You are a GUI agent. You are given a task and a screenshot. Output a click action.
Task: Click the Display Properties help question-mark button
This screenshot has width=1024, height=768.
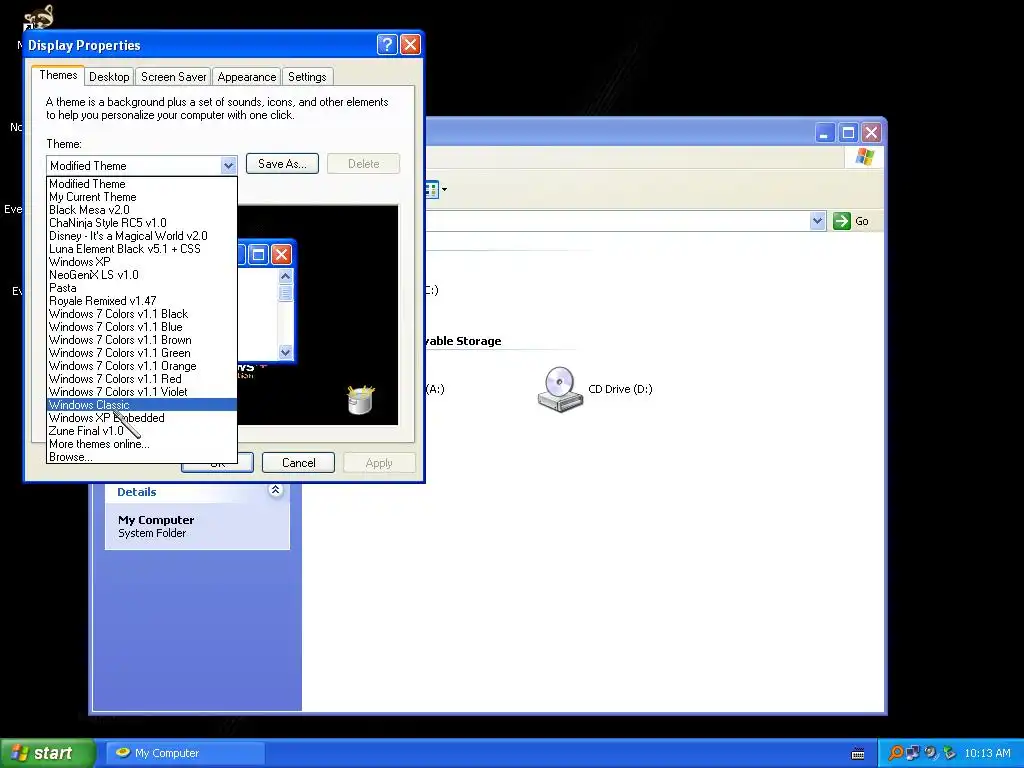pyautogui.click(x=387, y=44)
